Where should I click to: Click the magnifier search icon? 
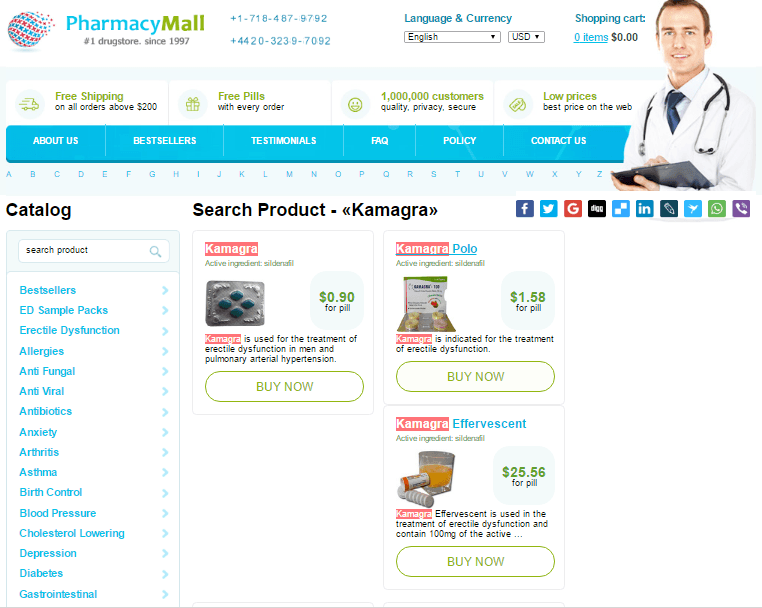click(x=155, y=251)
